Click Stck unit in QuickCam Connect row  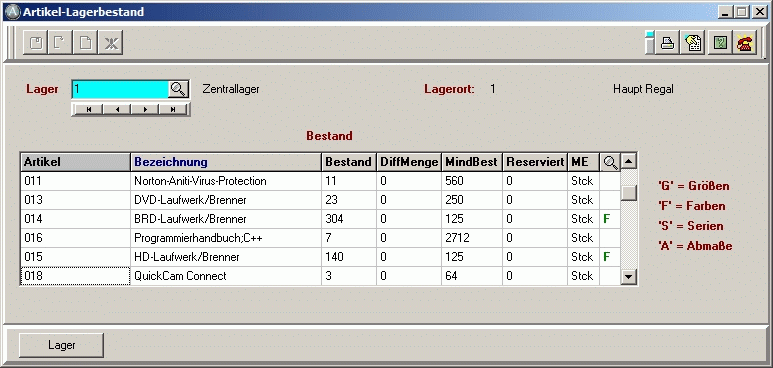click(x=584, y=276)
